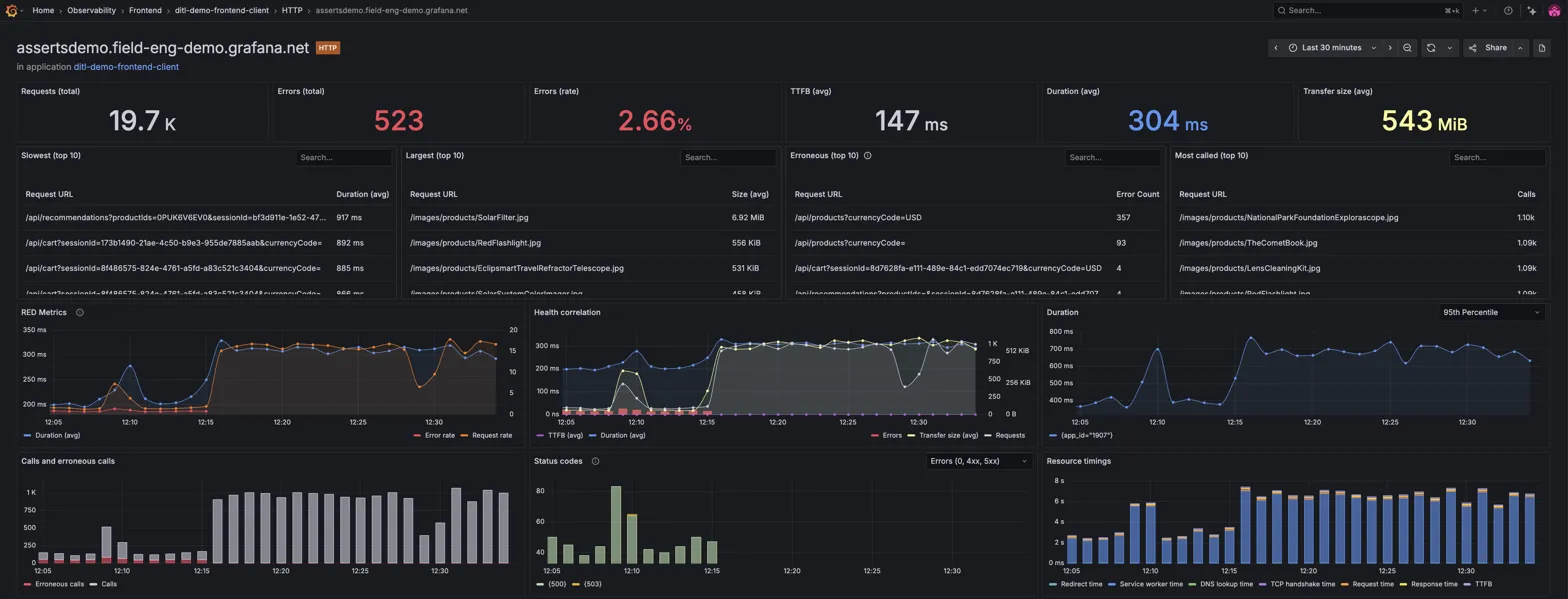Zoom out the time range
Viewport: 1568px width, 599px height.
click(1407, 48)
